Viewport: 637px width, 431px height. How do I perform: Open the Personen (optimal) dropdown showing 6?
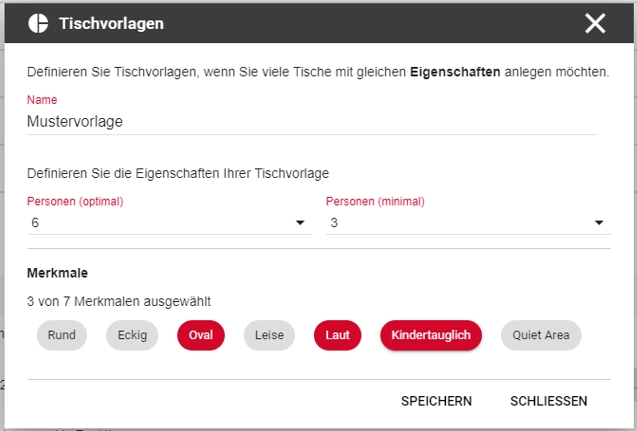[169, 223]
